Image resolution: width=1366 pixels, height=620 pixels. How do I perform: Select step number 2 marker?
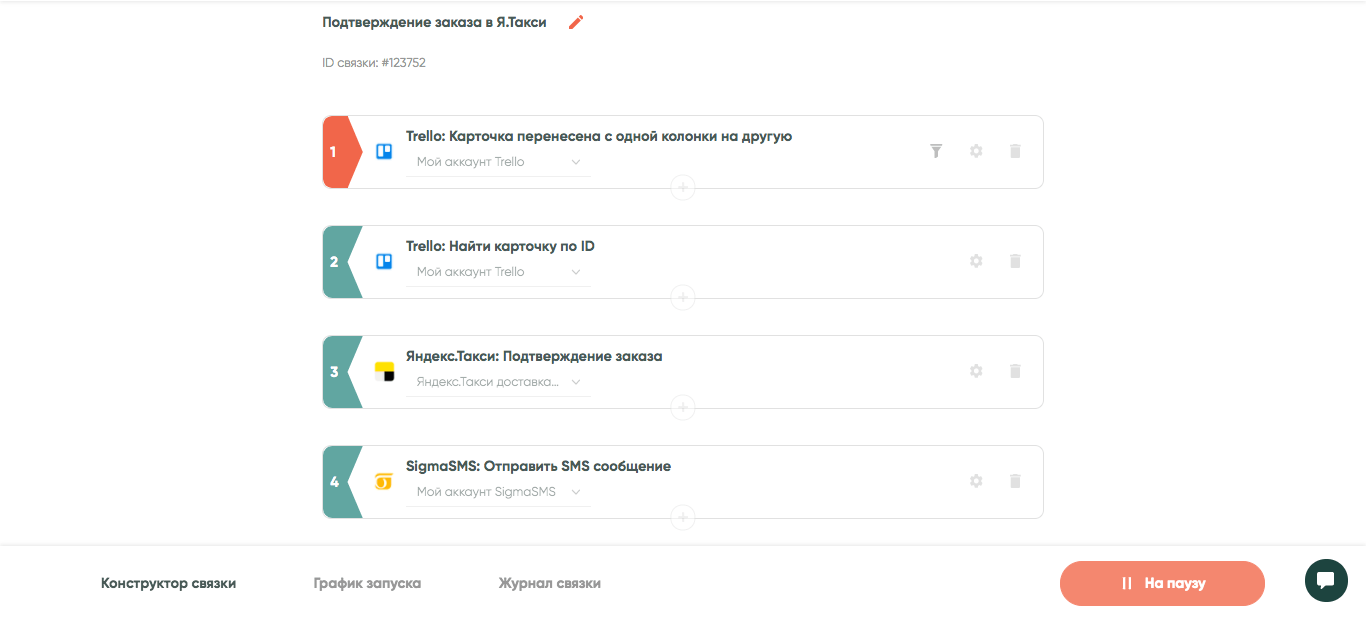click(x=341, y=262)
